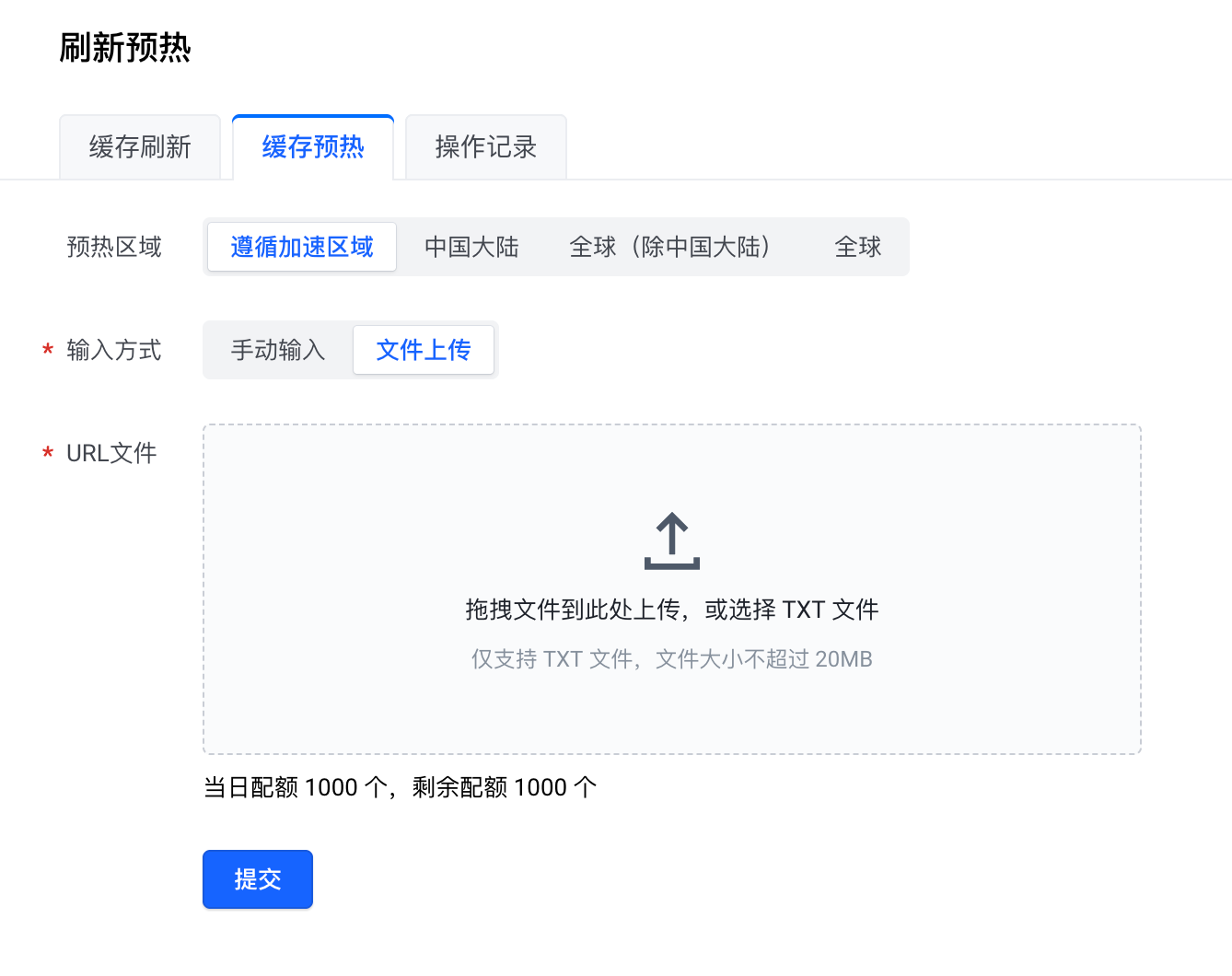Select the 缓存预热 tab
Screen dimensions: 1232x976
[313, 147]
